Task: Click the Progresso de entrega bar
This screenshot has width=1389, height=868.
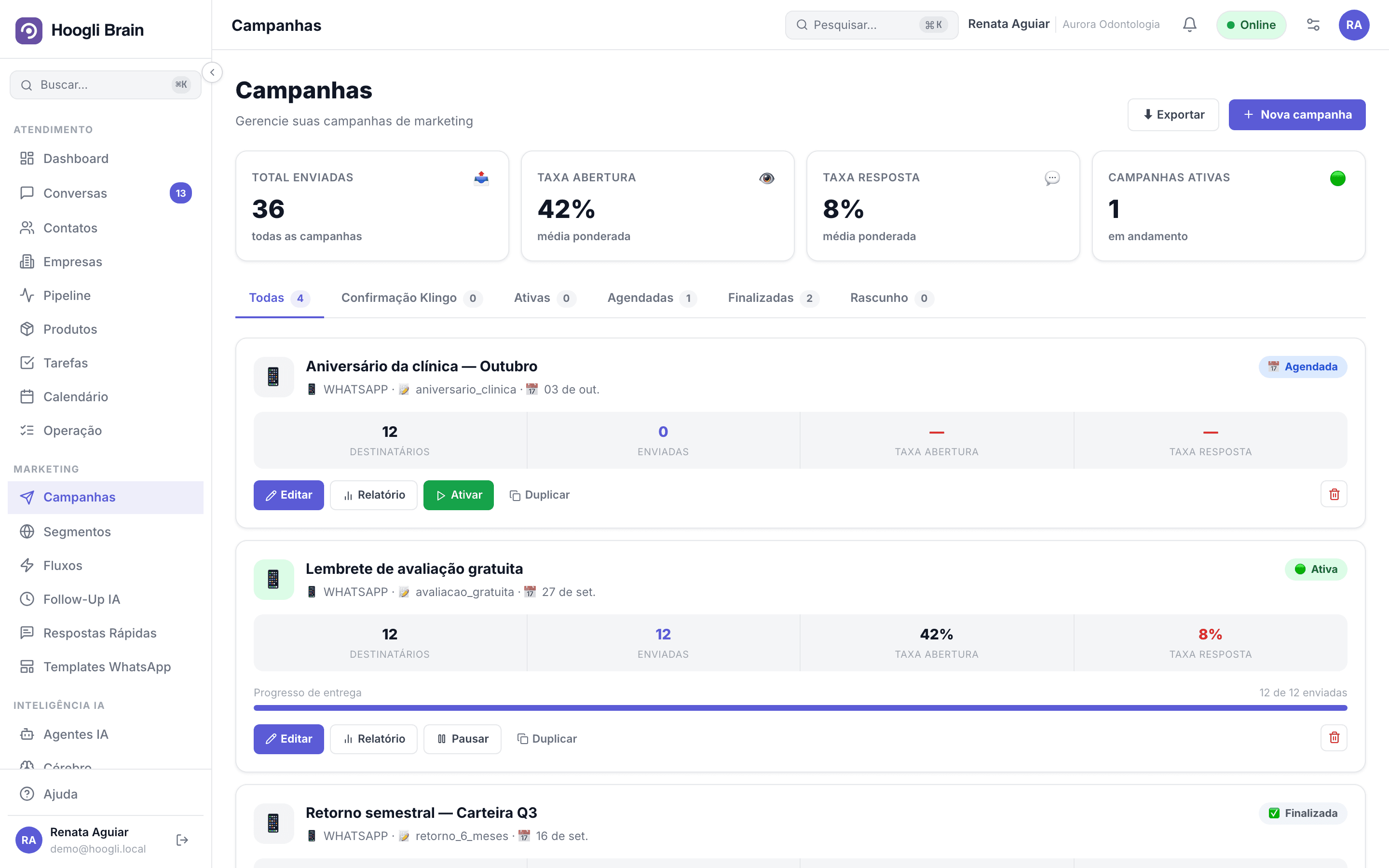Action: coord(800,708)
